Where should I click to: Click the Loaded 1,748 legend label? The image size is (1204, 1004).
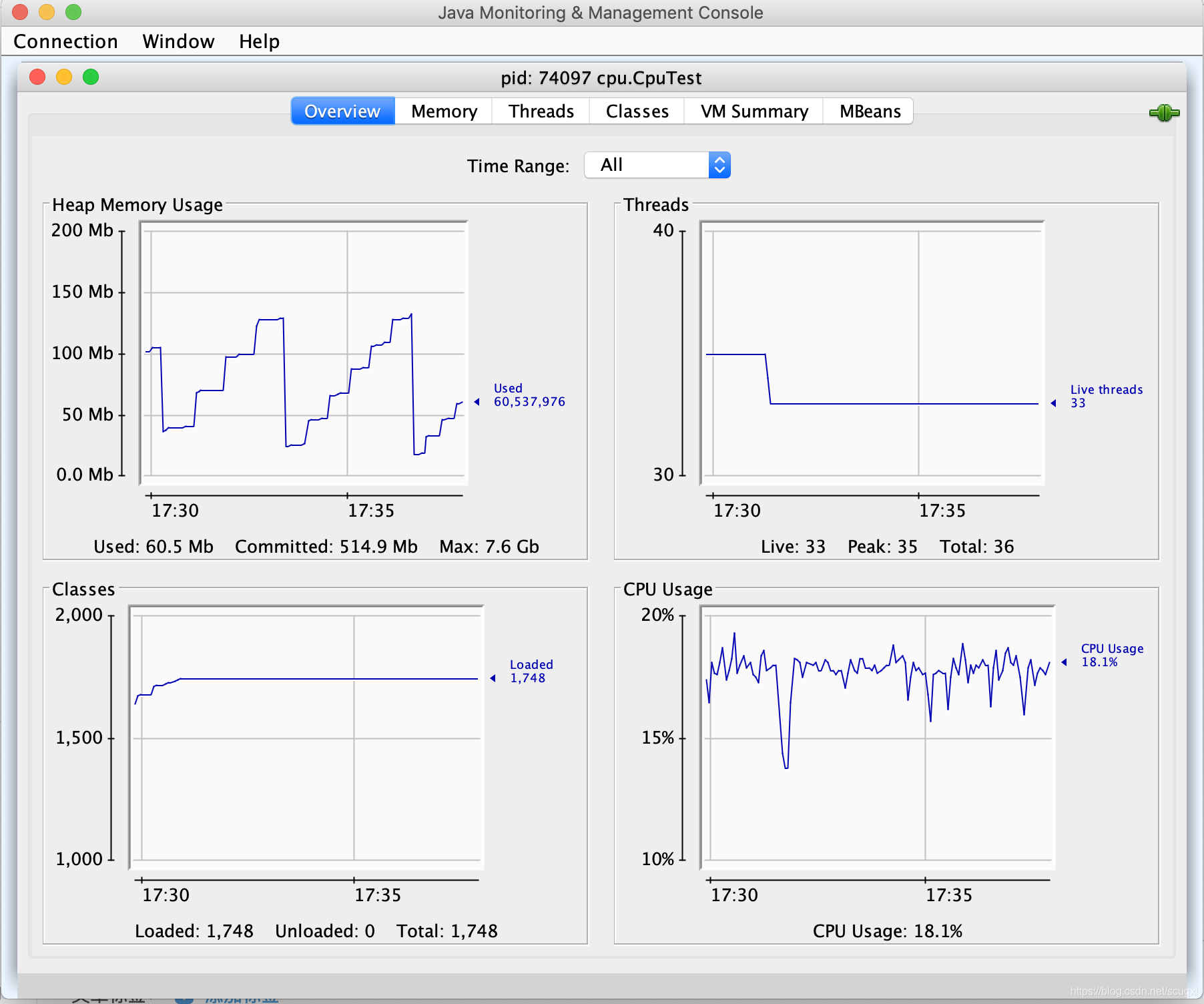pyautogui.click(x=531, y=672)
